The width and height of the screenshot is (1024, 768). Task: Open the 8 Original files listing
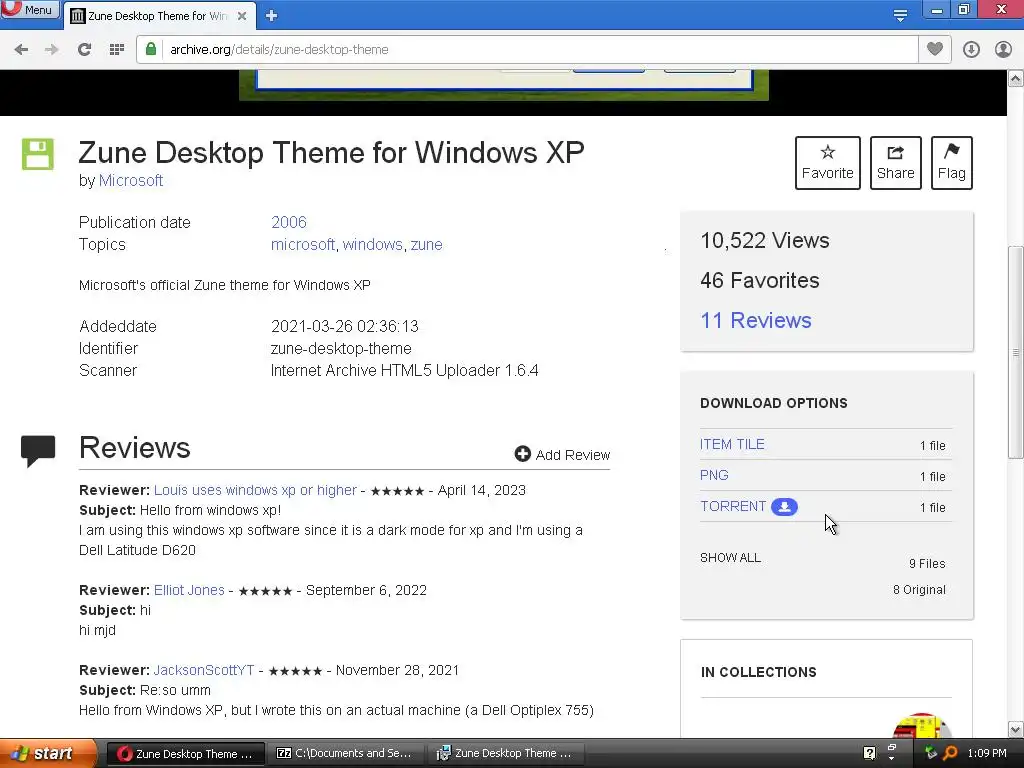pyautogui.click(x=919, y=590)
